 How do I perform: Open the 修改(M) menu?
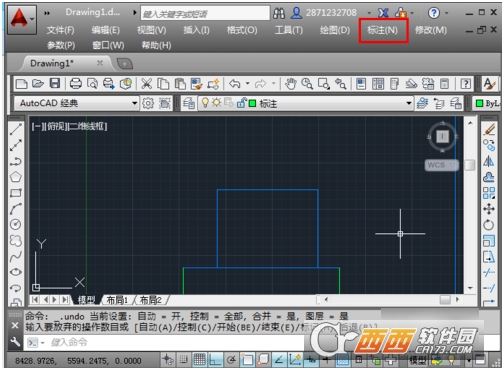431,30
